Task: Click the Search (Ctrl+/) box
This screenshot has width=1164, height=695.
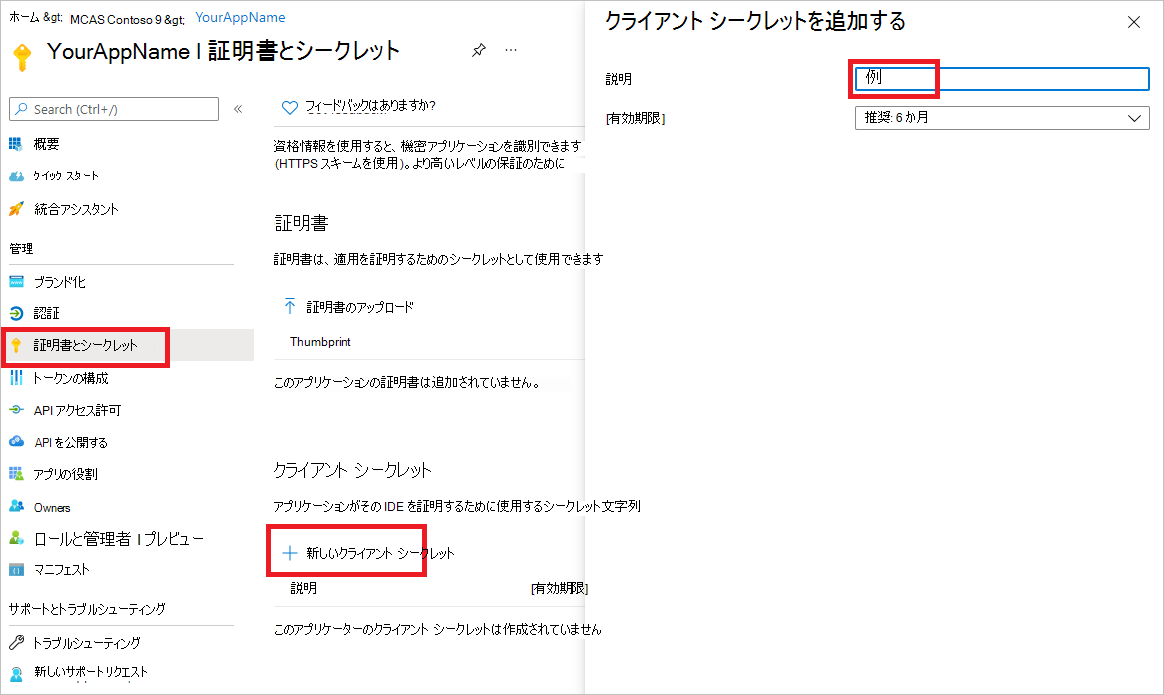Action: (x=114, y=109)
